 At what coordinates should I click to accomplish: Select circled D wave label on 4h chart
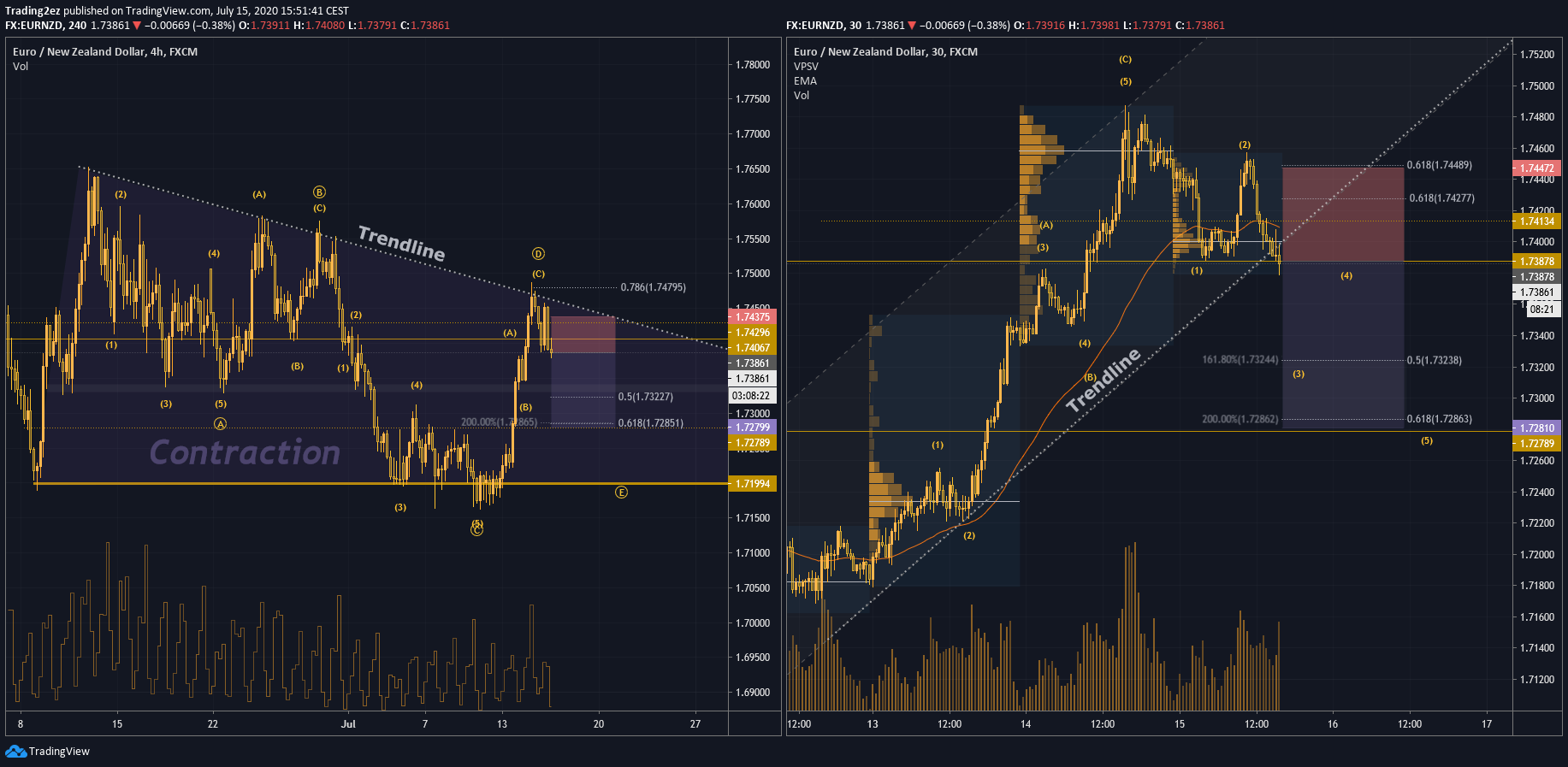point(538,254)
